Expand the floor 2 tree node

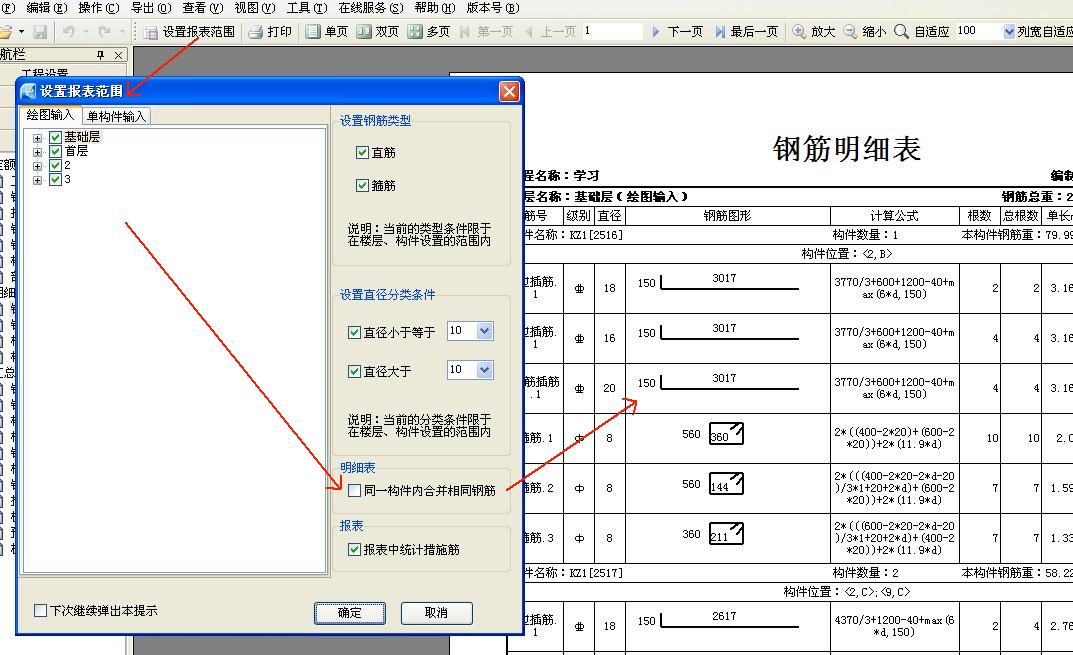coord(38,166)
